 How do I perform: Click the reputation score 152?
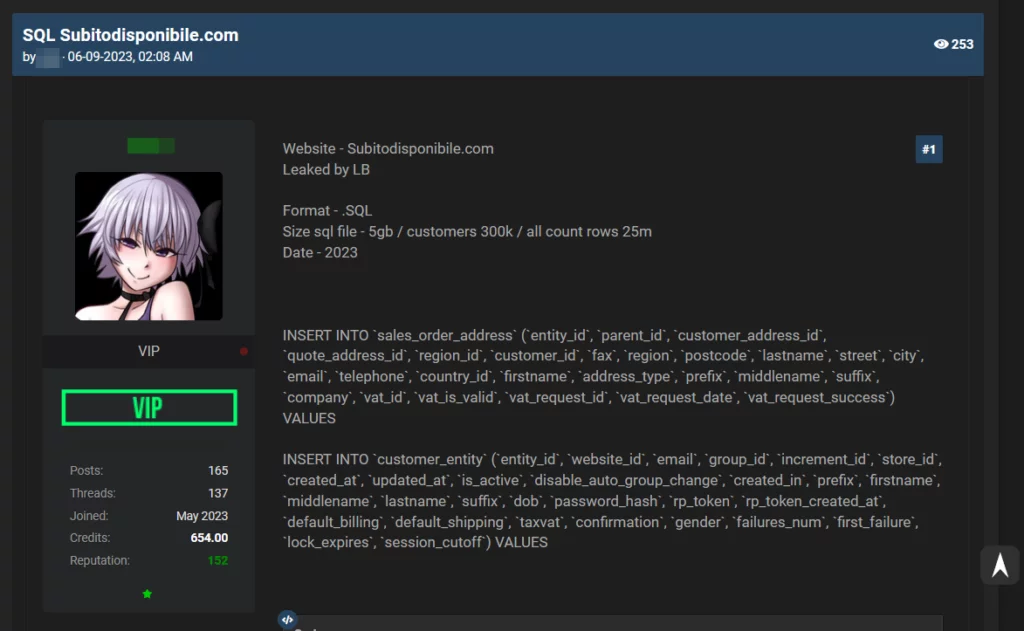tap(217, 561)
